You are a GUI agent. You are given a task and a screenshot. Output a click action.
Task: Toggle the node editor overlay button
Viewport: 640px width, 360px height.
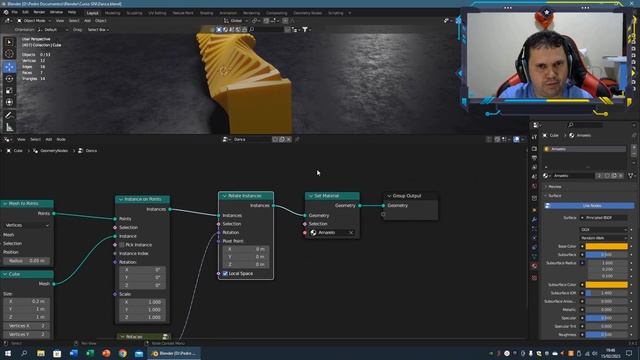516,140
